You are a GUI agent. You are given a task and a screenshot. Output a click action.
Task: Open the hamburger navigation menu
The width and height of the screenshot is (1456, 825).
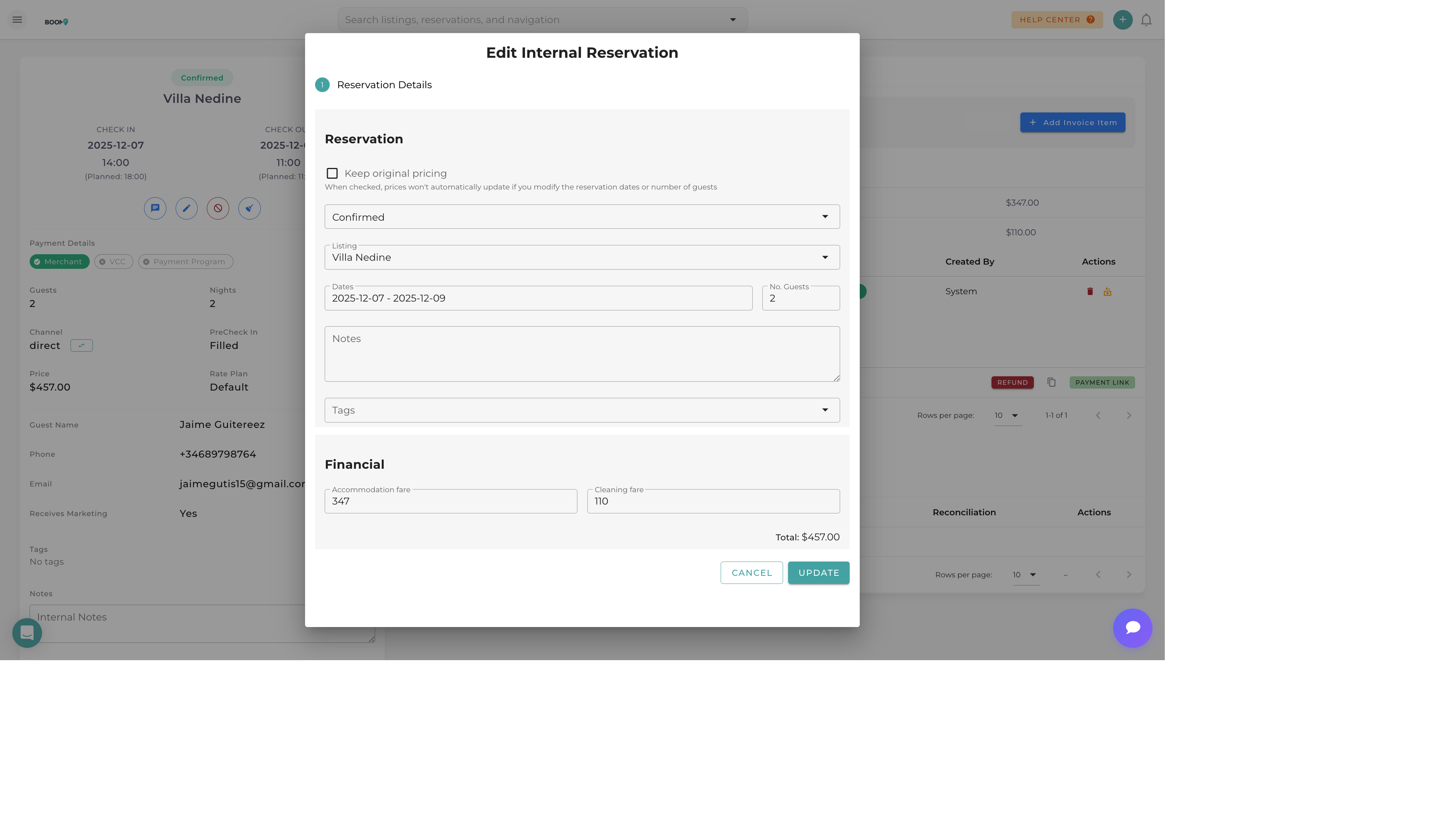(17, 19)
